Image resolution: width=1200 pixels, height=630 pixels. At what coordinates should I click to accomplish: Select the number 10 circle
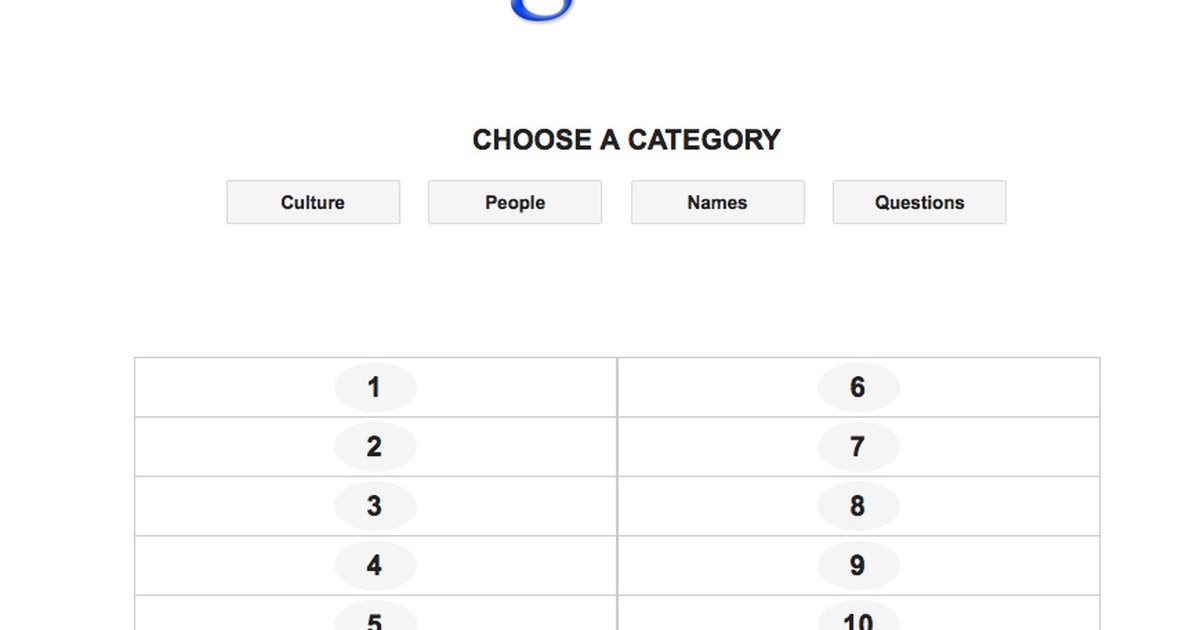[x=858, y=619]
